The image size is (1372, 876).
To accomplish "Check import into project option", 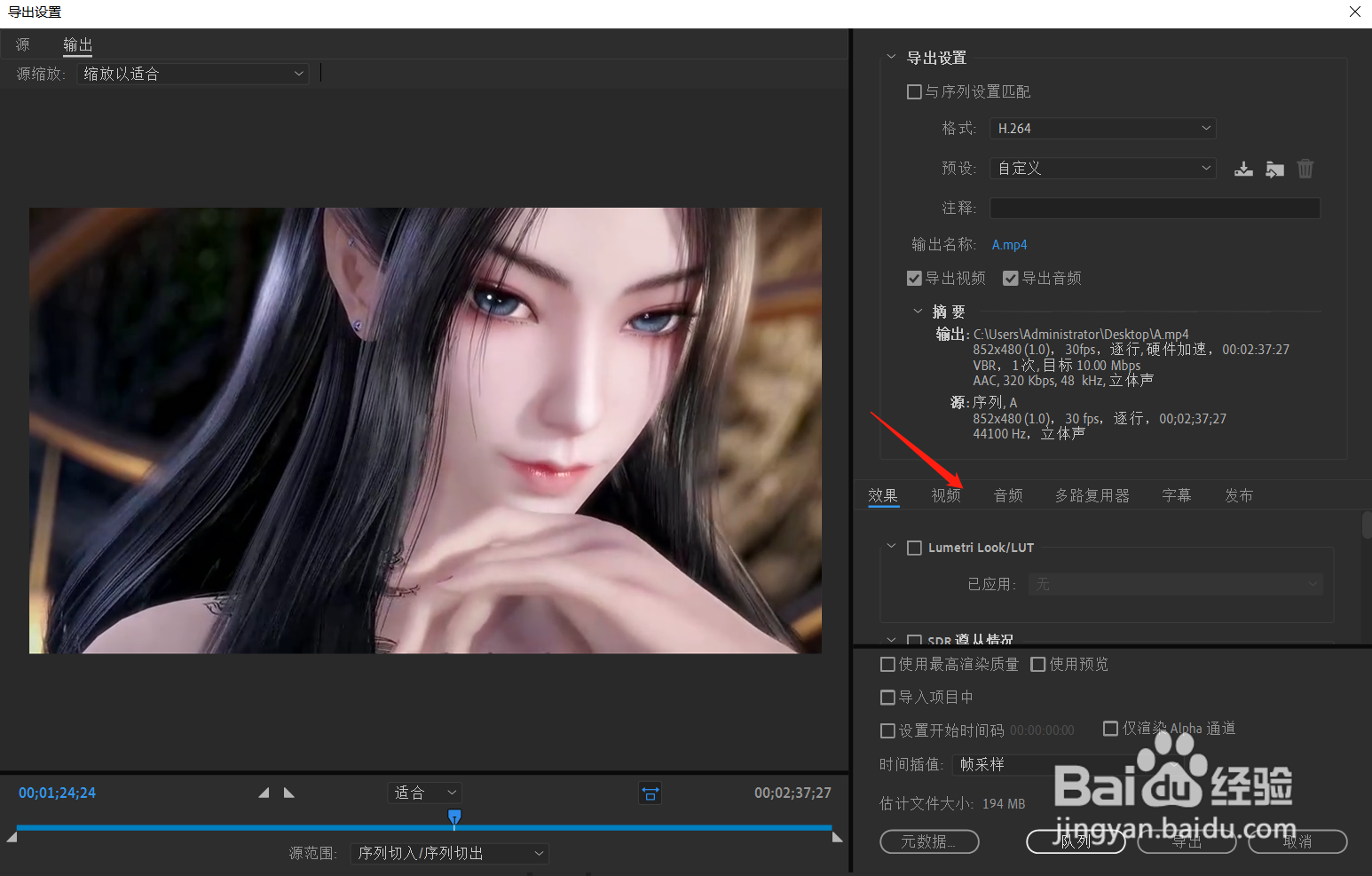I will (x=887, y=698).
